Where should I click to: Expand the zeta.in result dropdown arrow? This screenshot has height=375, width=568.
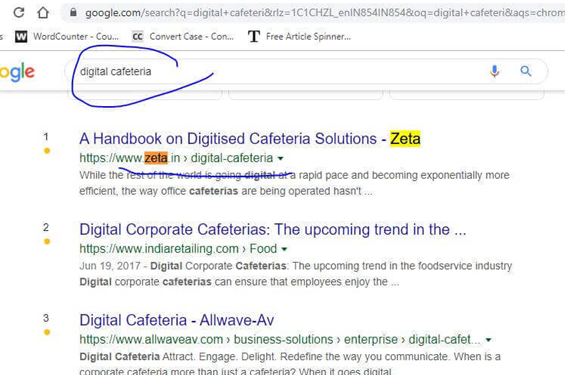280,158
